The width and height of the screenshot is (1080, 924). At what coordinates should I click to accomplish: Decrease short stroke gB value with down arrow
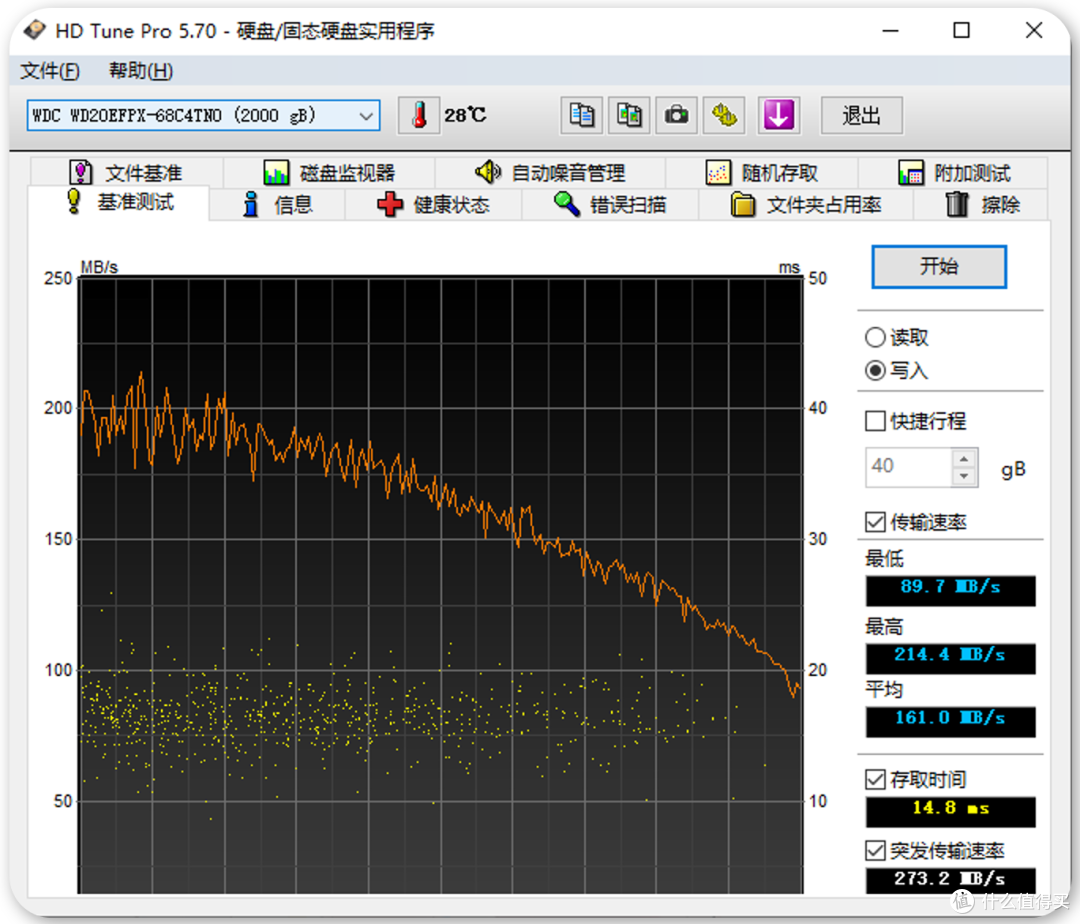(964, 476)
